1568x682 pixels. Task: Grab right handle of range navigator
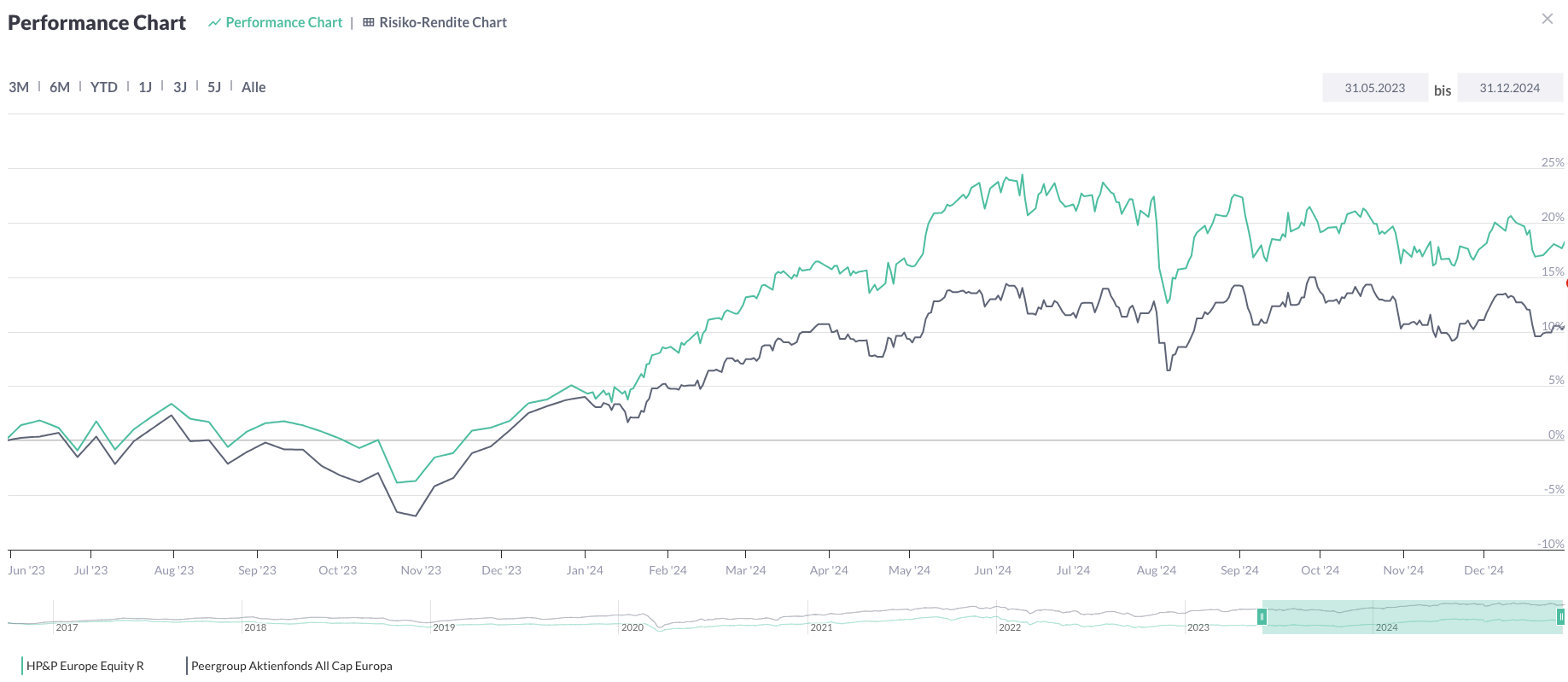coord(1560,616)
